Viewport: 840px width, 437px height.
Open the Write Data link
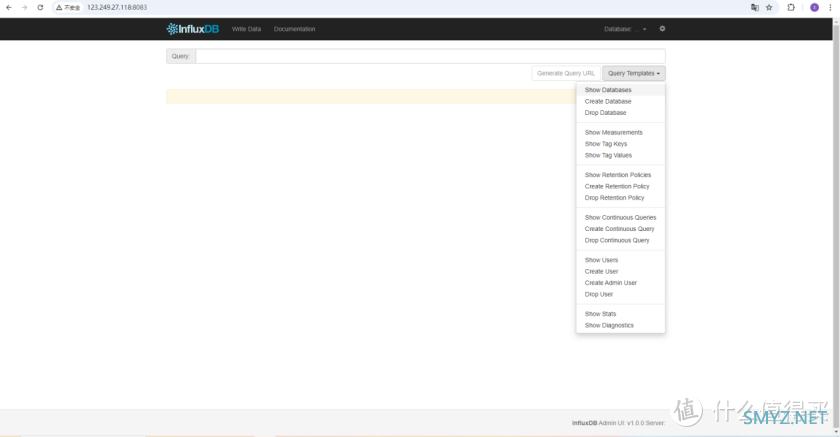tap(246, 29)
